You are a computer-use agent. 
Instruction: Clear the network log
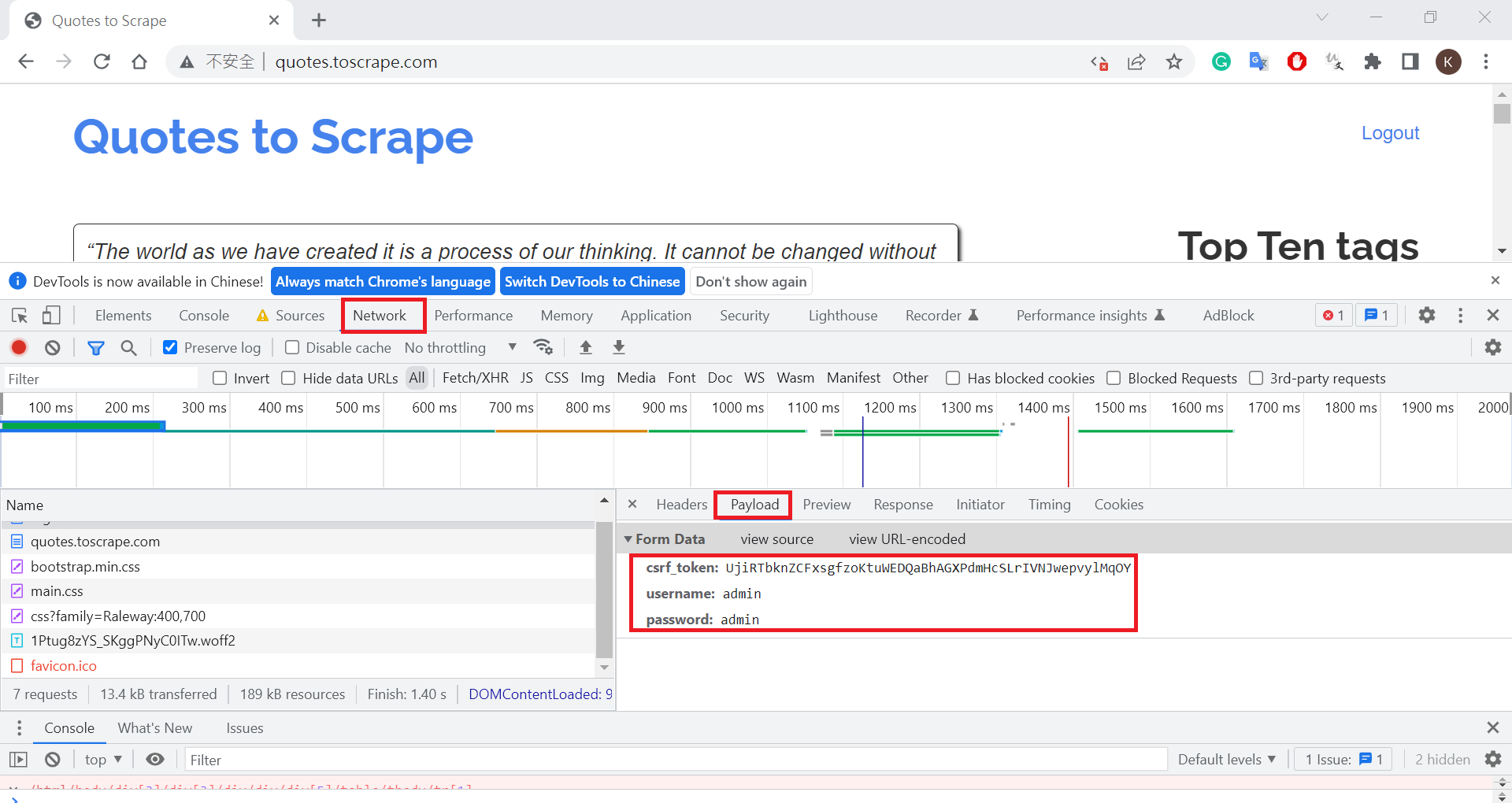point(53,347)
